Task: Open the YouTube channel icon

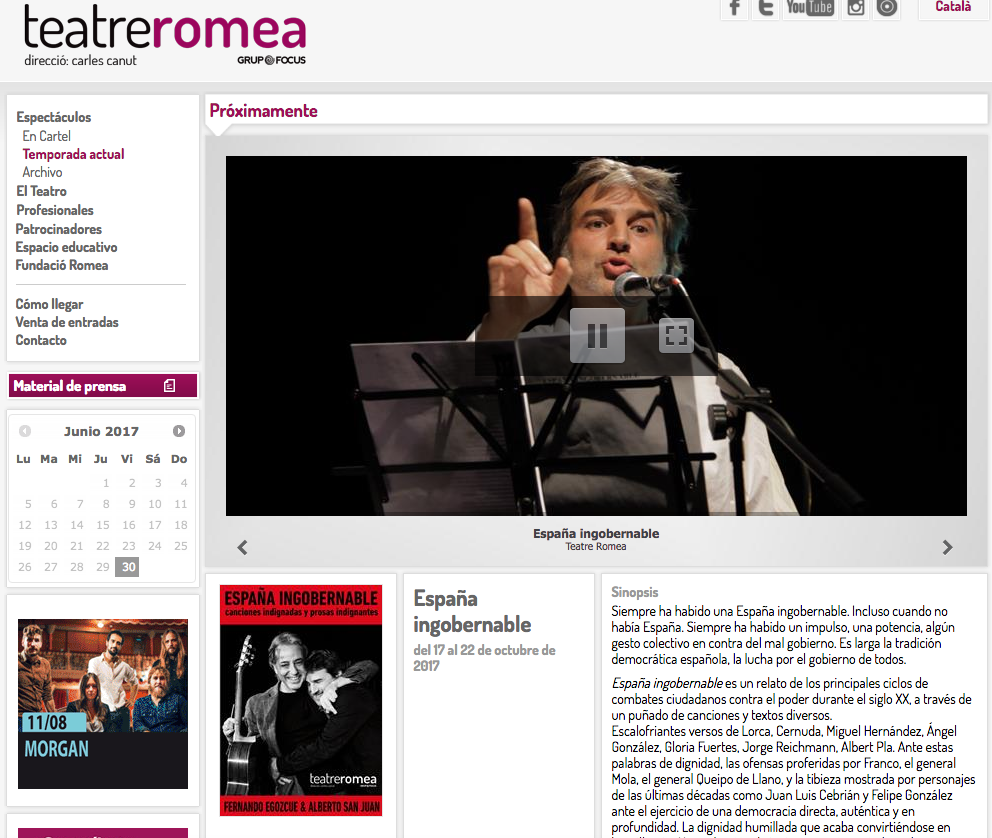Action: (x=810, y=8)
